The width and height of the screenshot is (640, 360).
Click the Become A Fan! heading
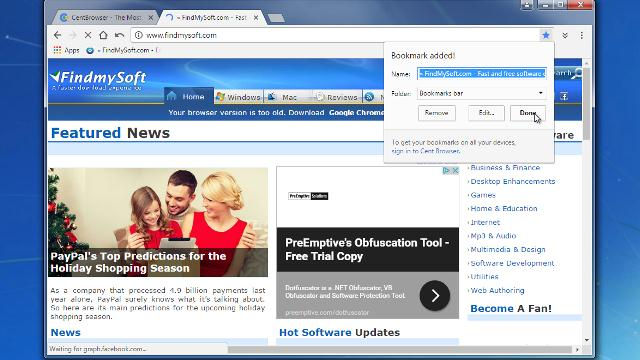tap(511, 309)
